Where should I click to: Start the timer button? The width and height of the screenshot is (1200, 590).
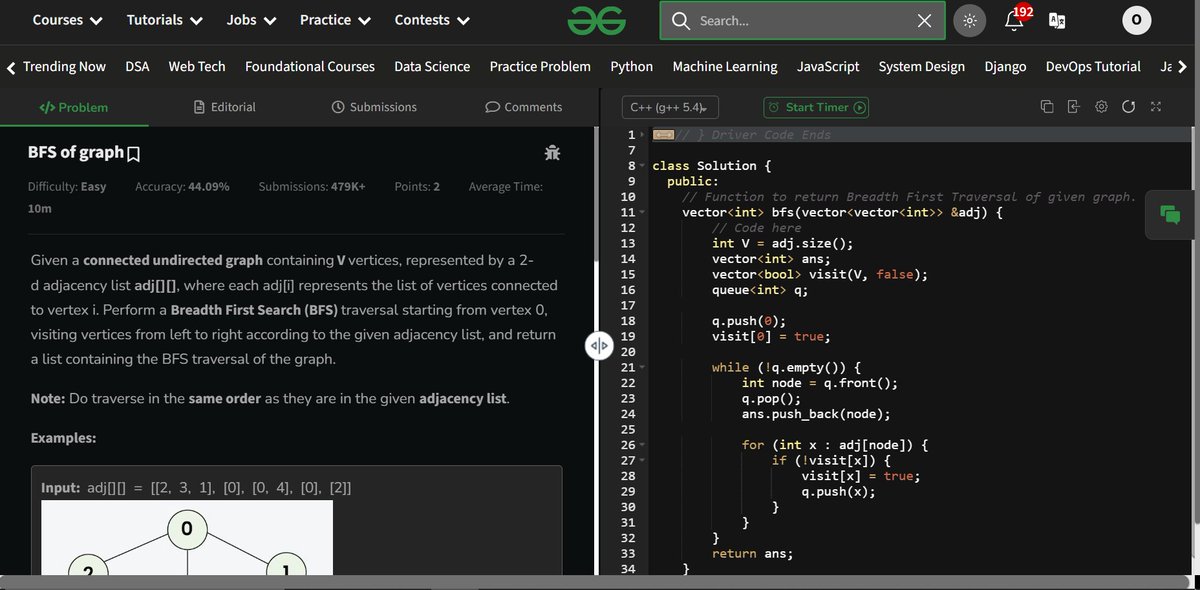816,107
